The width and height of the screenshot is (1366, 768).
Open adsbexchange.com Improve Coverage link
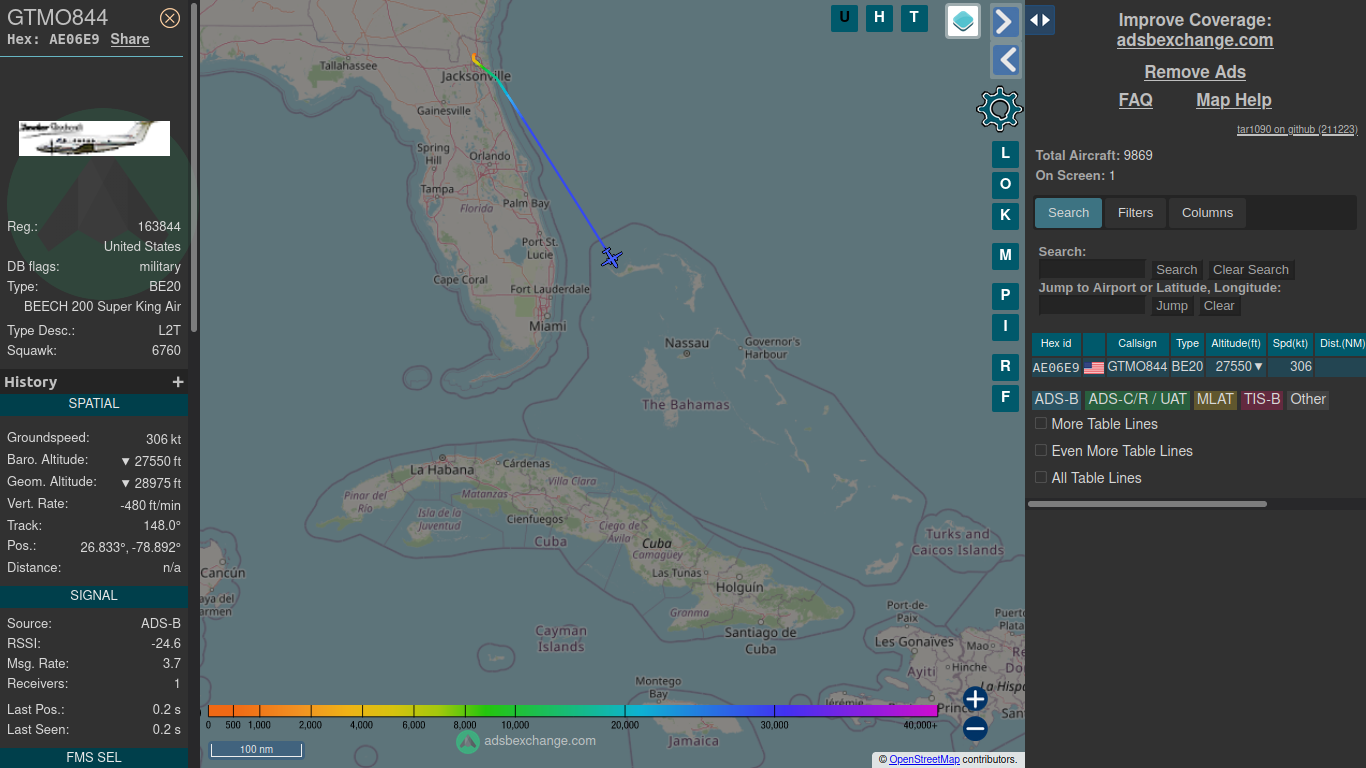(x=1195, y=40)
